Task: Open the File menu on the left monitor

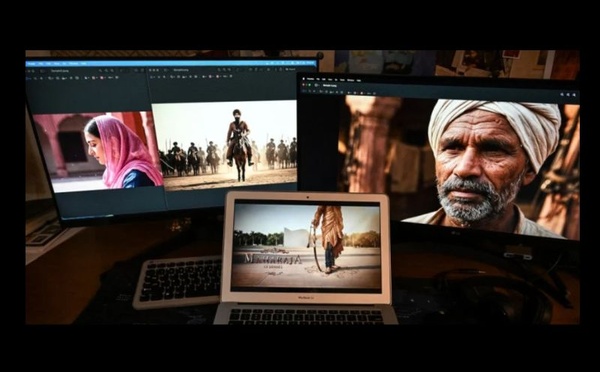Action: 41,64
